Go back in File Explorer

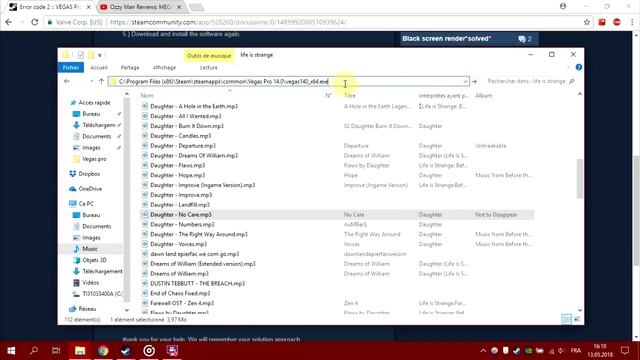click(x=67, y=81)
